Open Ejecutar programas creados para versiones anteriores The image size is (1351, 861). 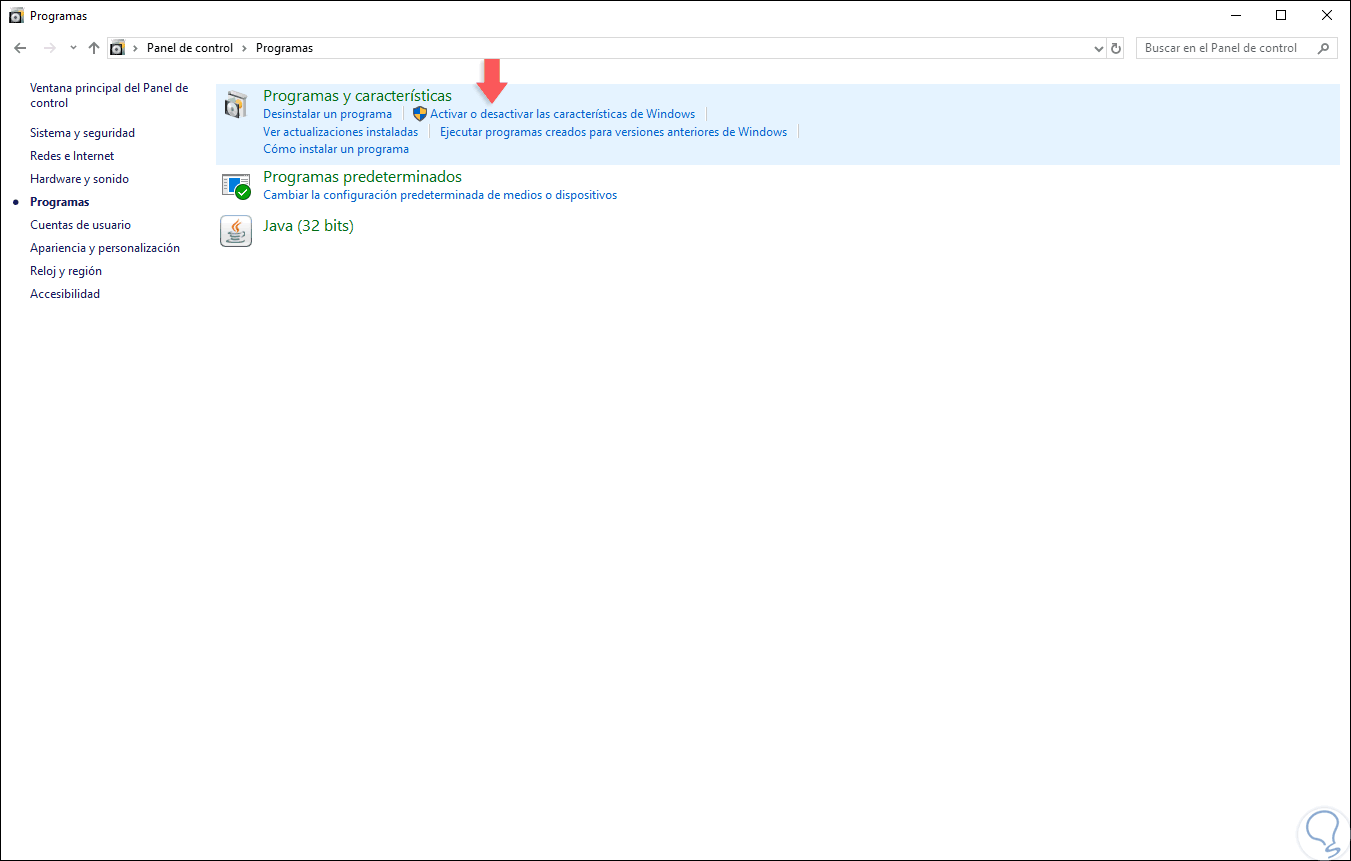coord(613,132)
